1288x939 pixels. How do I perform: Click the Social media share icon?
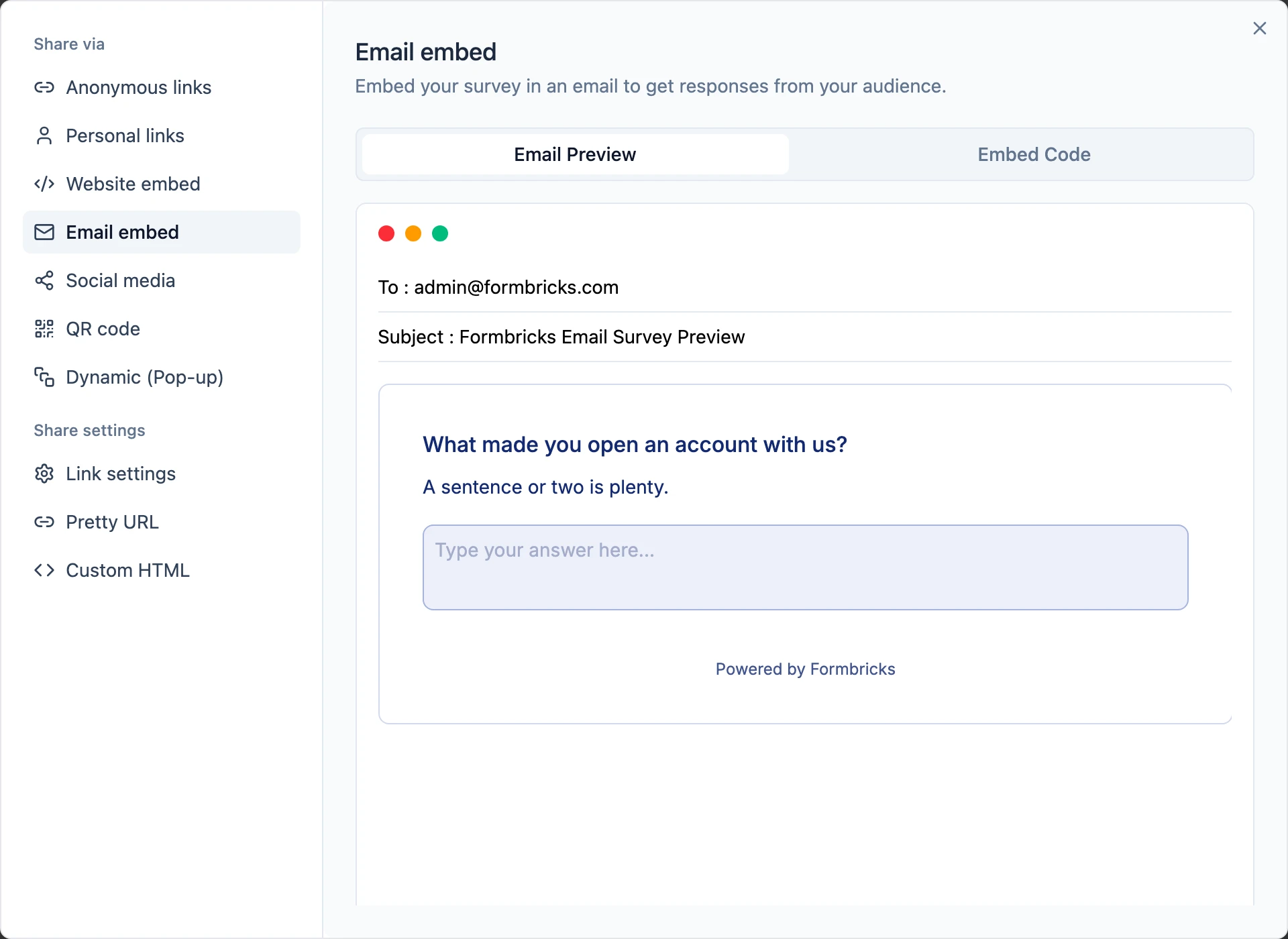(44, 280)
